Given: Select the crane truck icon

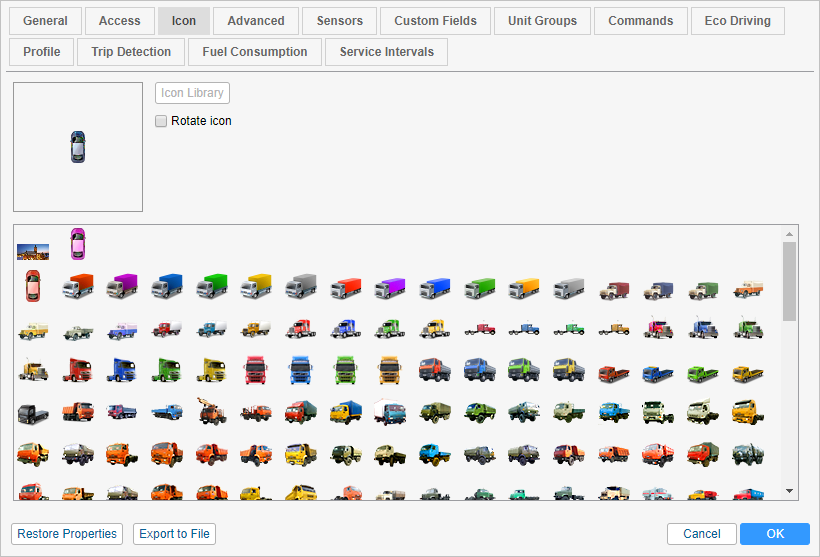Looking at the screenshot, I should coord(212,411).
